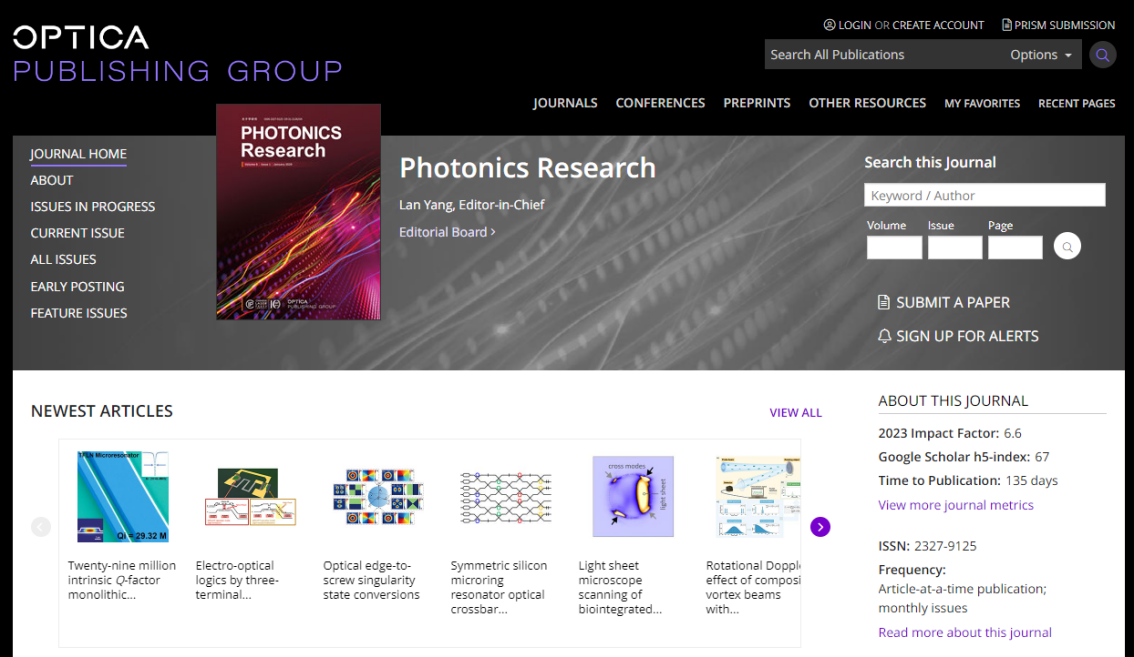Open All Issues in sidebar

[63, 259]
